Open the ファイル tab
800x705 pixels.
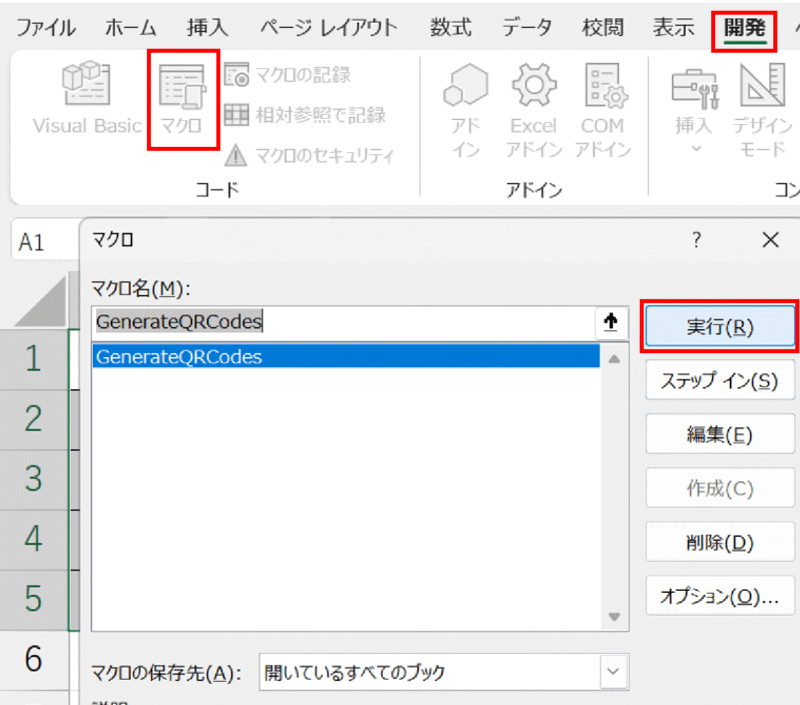click(46, 28)
